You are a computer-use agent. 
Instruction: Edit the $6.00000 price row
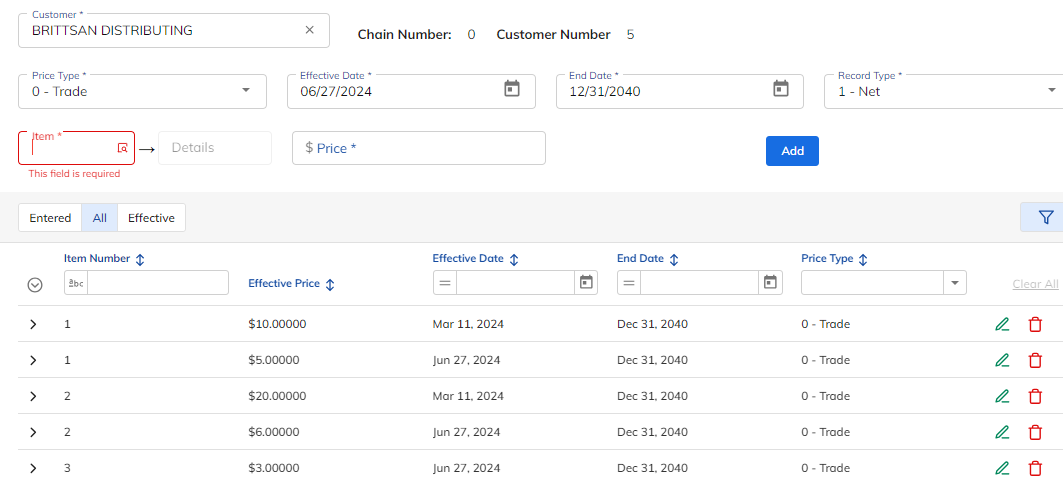click(1002, 432)
